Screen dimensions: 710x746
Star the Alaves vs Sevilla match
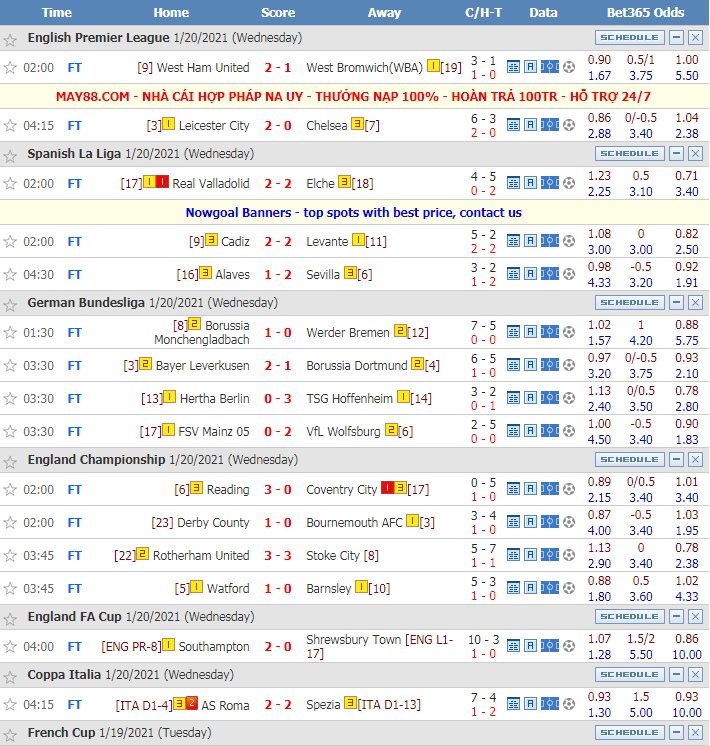click(10, 275)
